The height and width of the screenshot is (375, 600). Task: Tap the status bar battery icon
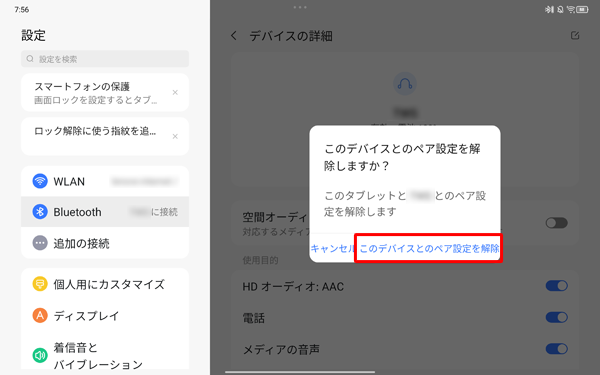point(582,9)
